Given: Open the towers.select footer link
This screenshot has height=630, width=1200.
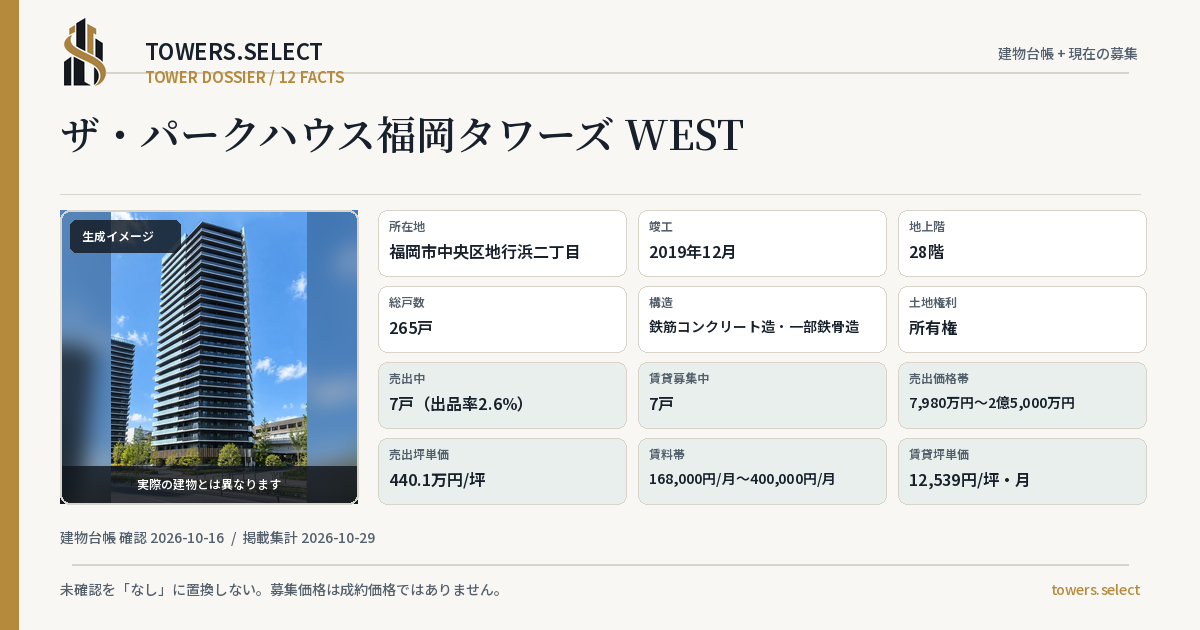Looking at the screenshot, I should [1095, 590].
